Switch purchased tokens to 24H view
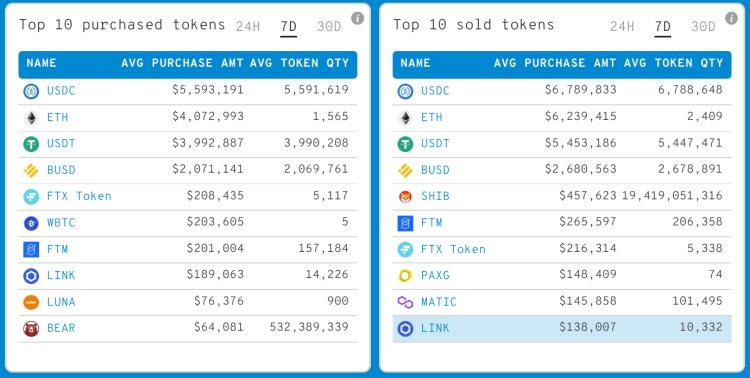 (248, 26)
